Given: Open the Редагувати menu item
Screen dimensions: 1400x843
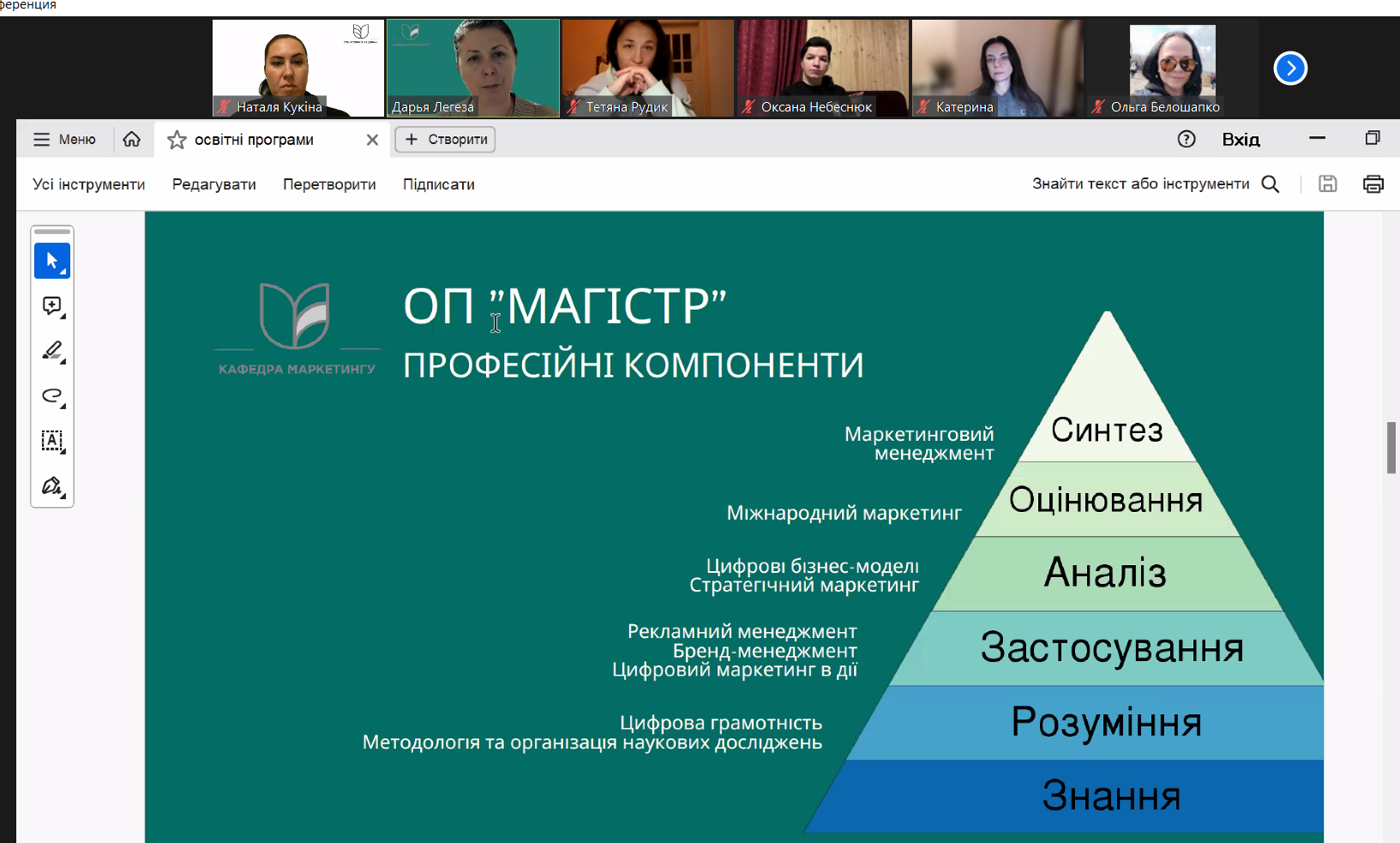Looking at the screenshot, I should pos(214,184).
